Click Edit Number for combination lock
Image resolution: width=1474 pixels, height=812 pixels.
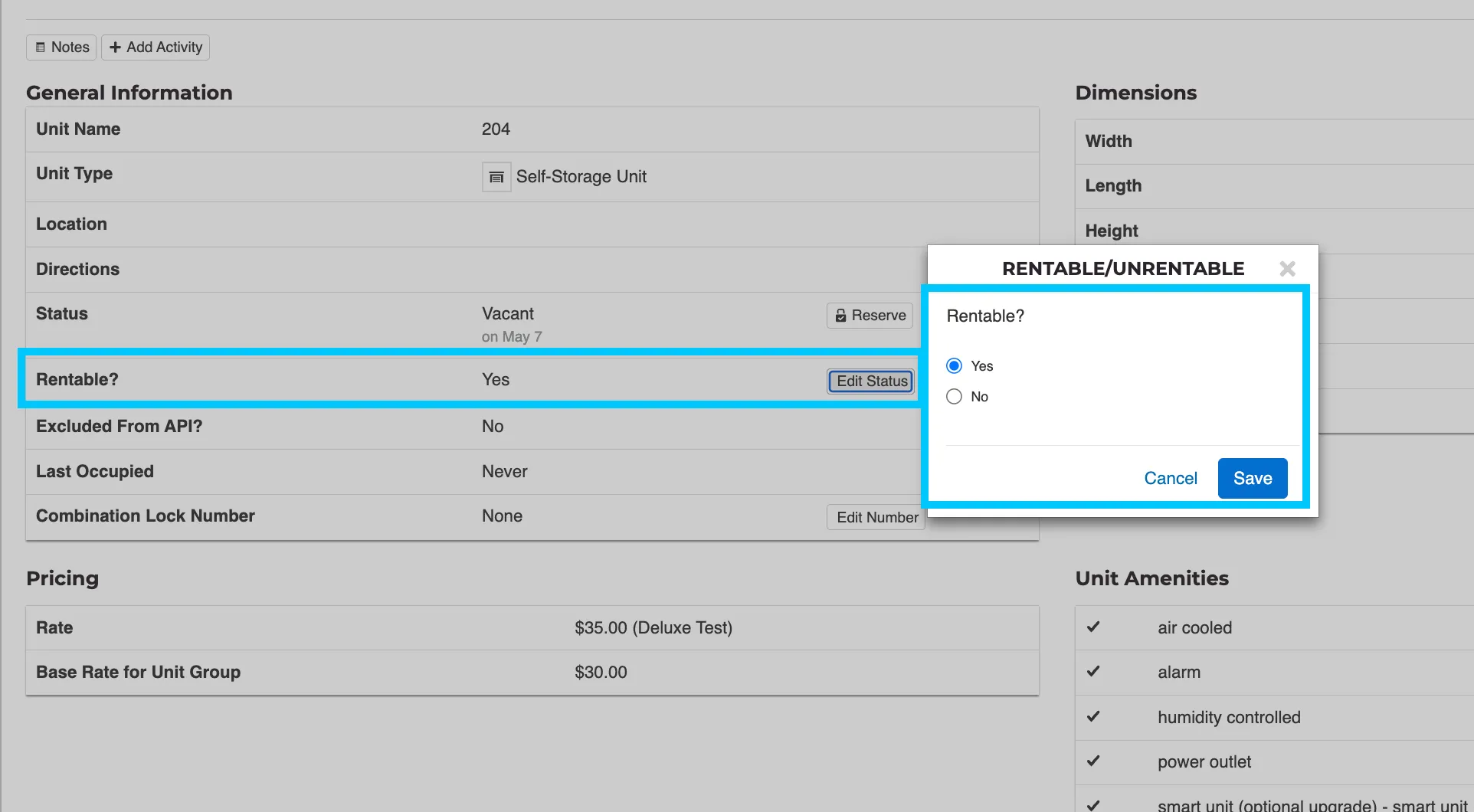pos(876,518)
